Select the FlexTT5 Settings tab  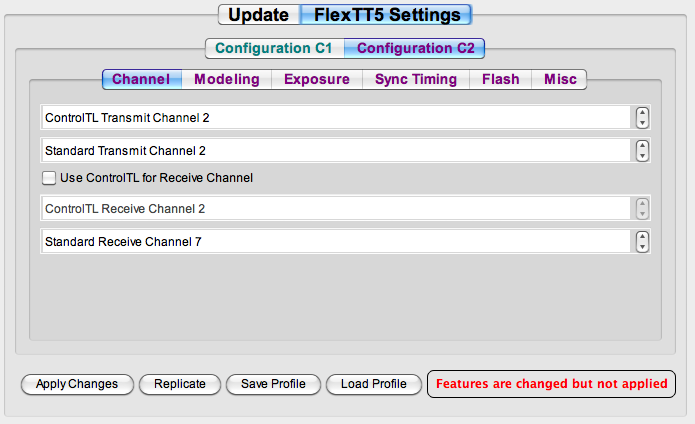point(386,15)
